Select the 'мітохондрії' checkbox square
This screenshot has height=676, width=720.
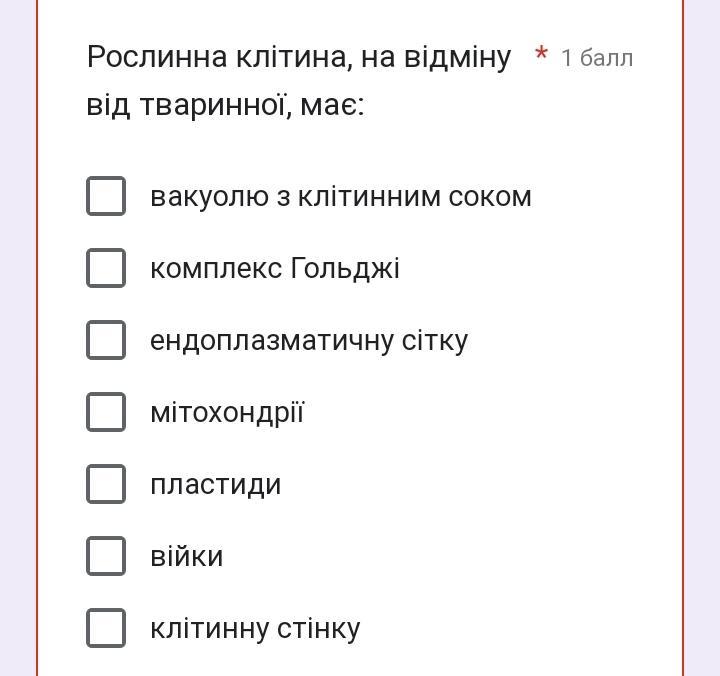[x=106, y=412]
